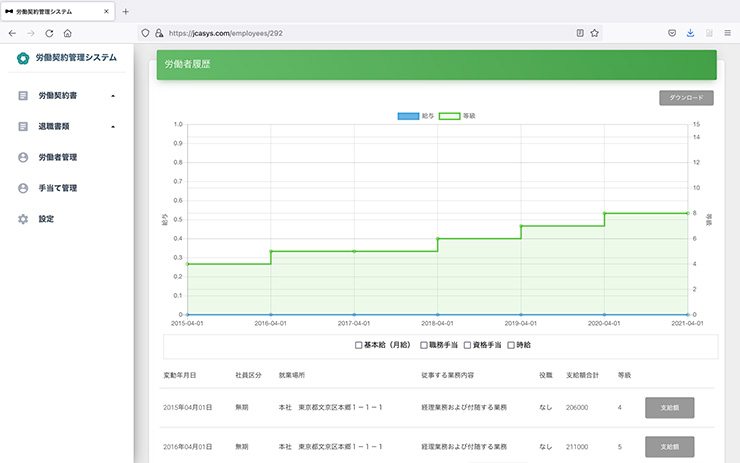Click the 退職書類 document icon in sidebar
The image size is (740, 463).
click(x=23, y=126)
